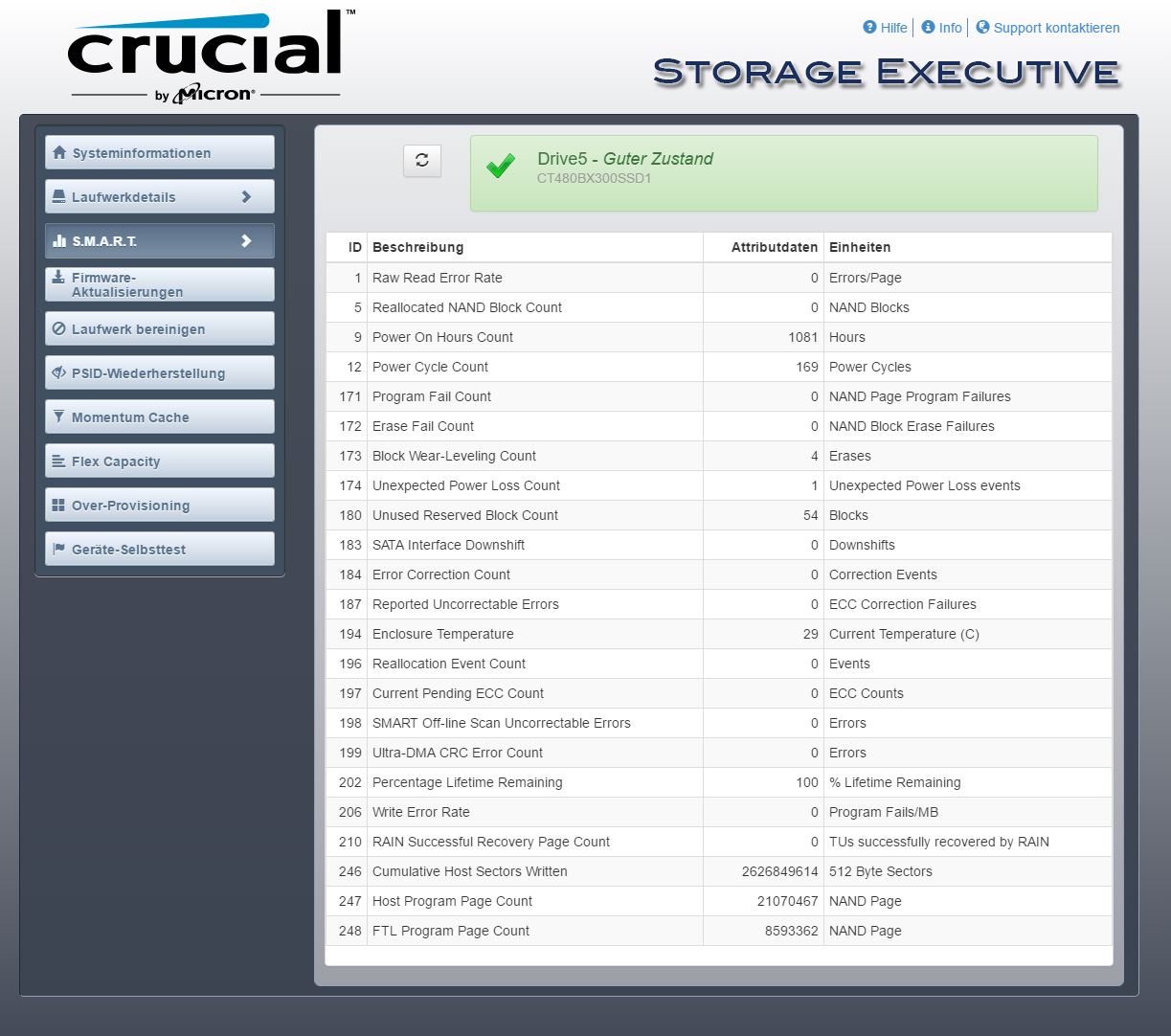
Task: Click Power Cycle Count value 169
Action: [x=807, y=367]
